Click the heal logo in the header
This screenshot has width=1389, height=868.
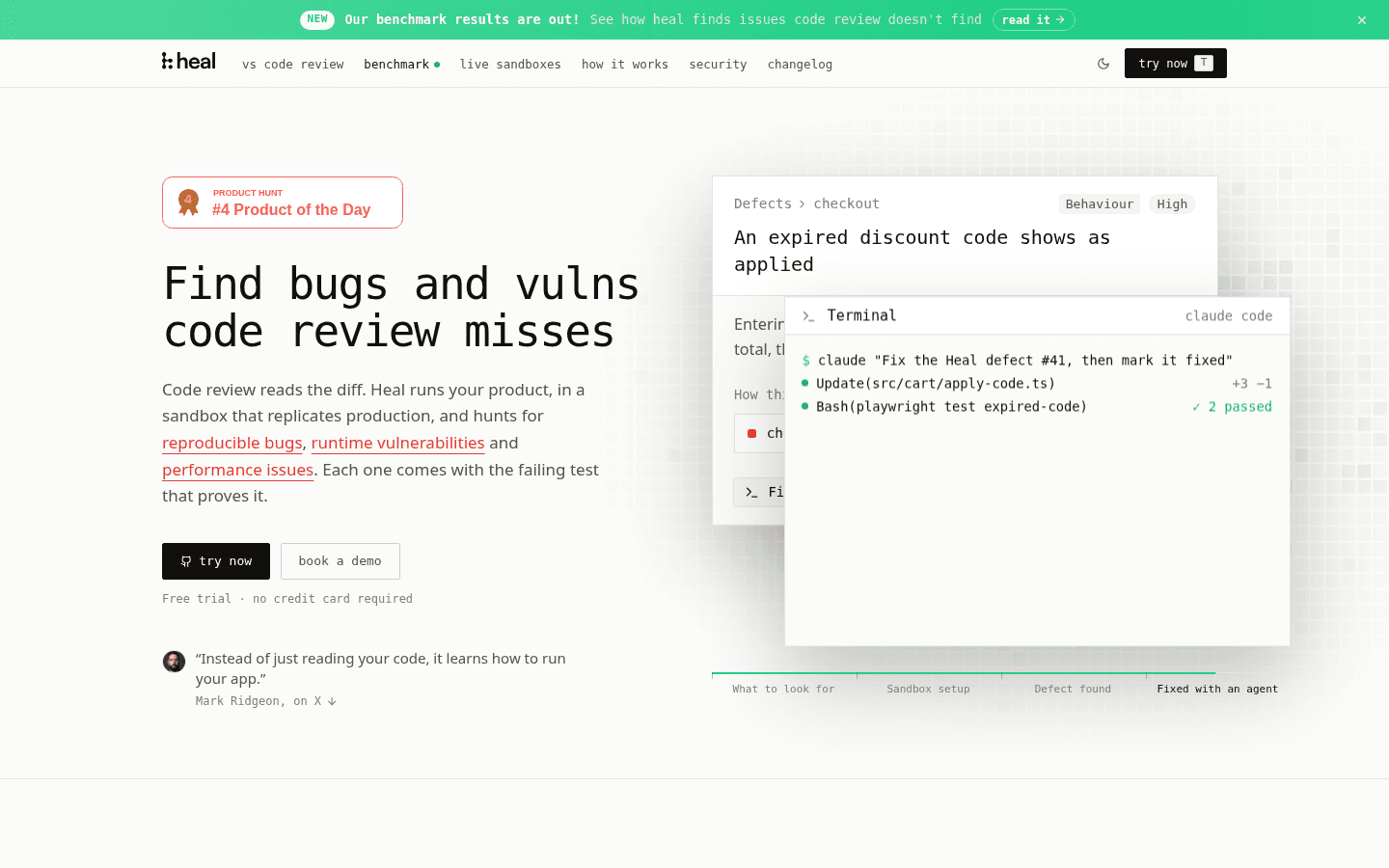click(189, 62)
